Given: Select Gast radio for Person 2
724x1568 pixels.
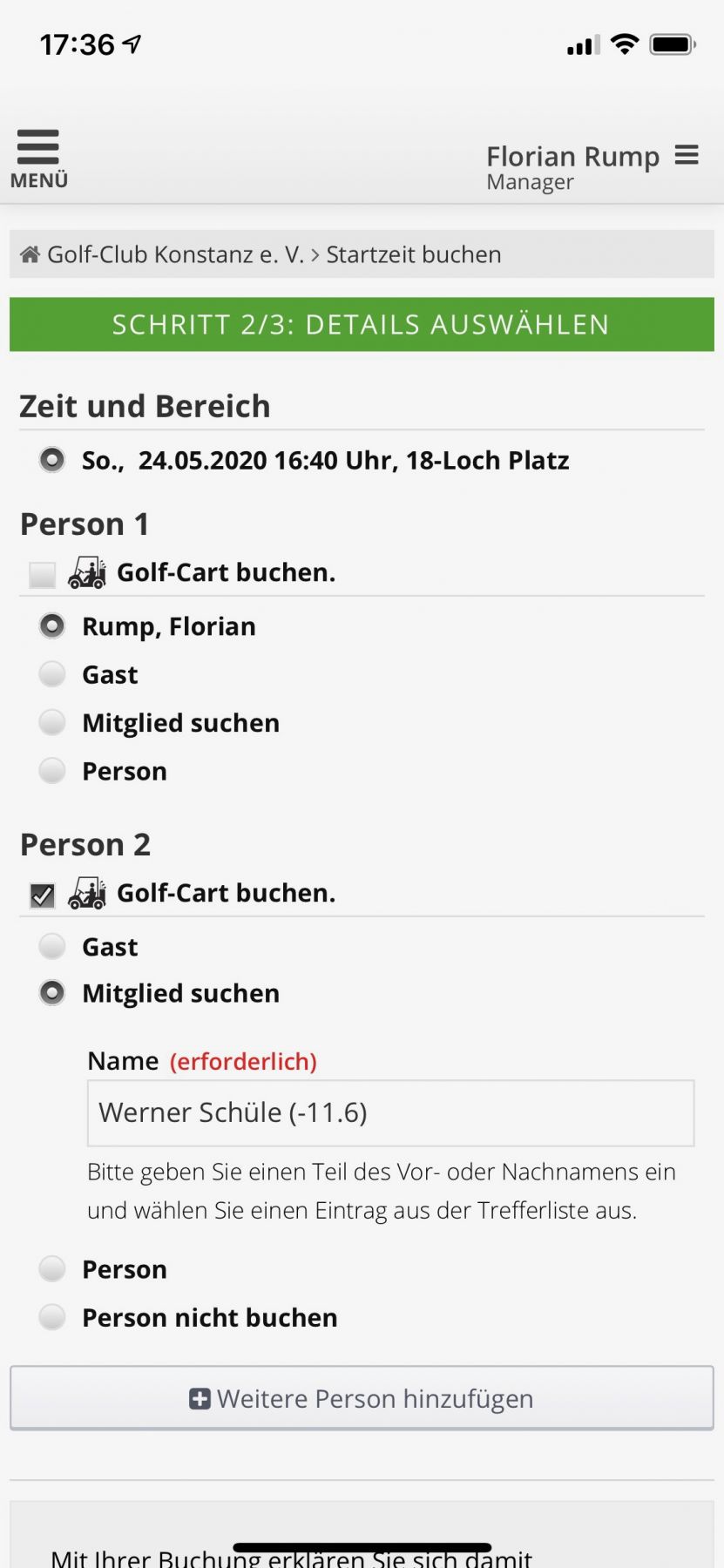Looking at the screenshot, I should 52,946.
